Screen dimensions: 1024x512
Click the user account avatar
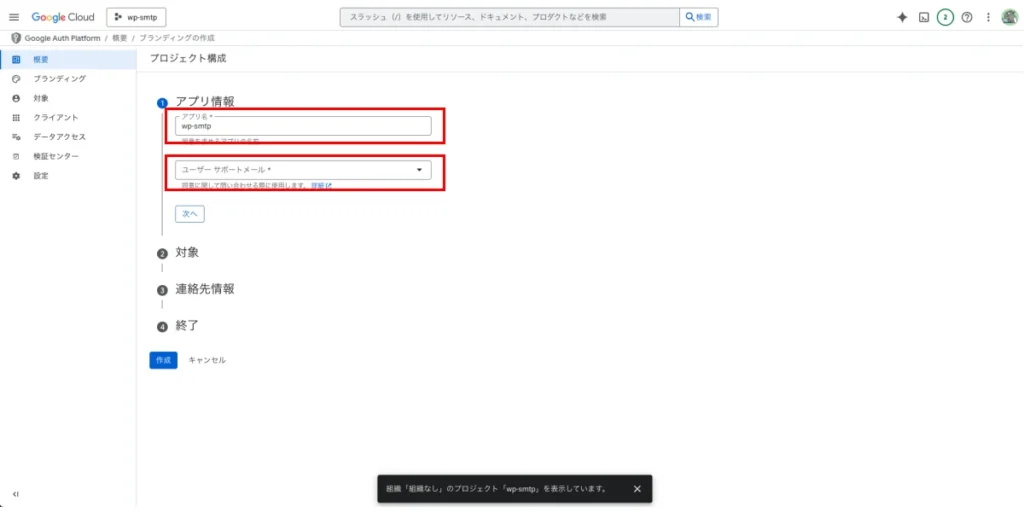tap(1009, 17)
